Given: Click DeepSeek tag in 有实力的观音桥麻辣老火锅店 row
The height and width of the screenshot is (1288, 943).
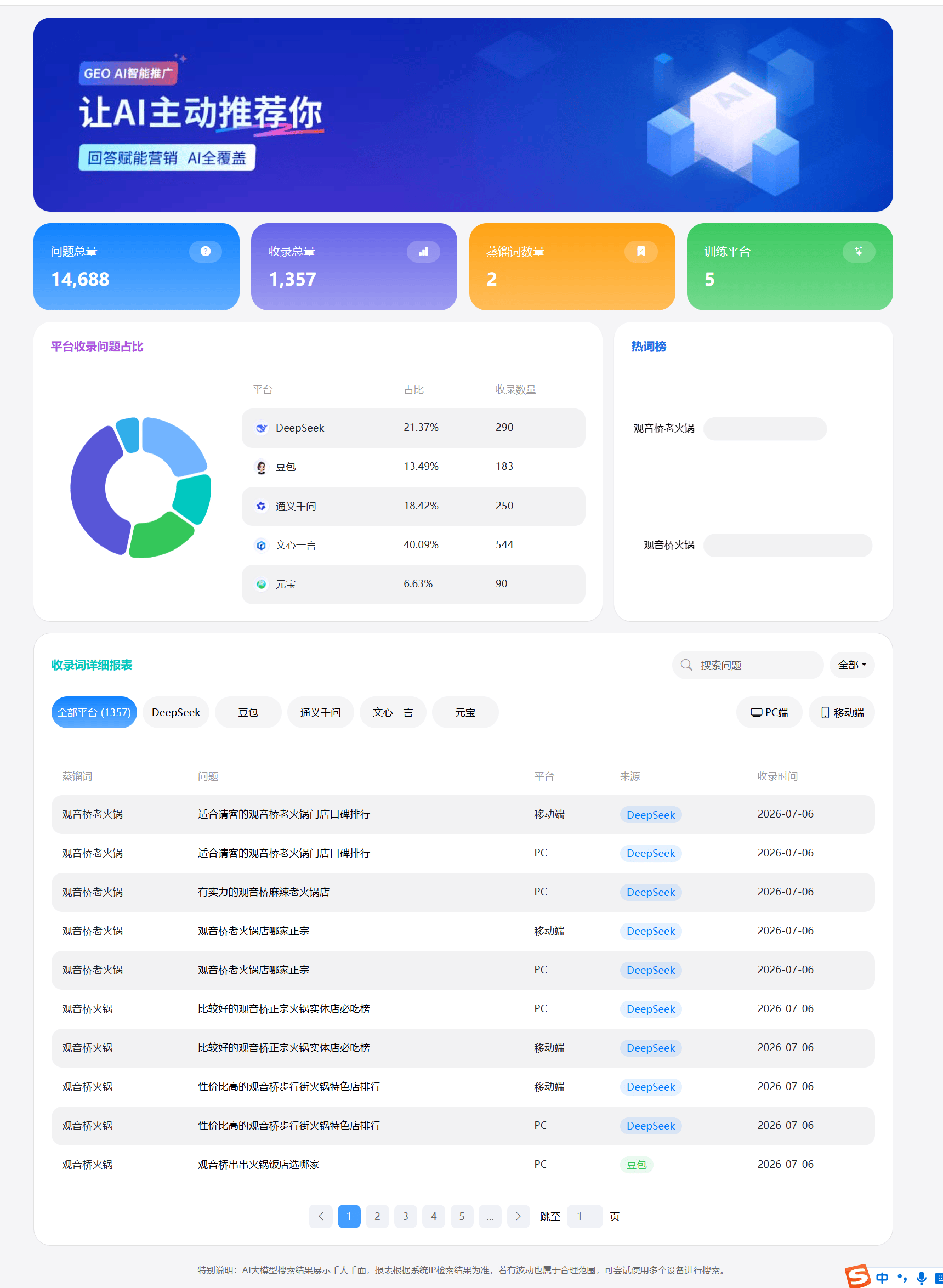Looking at the screenshot, I should pos(651,892).
